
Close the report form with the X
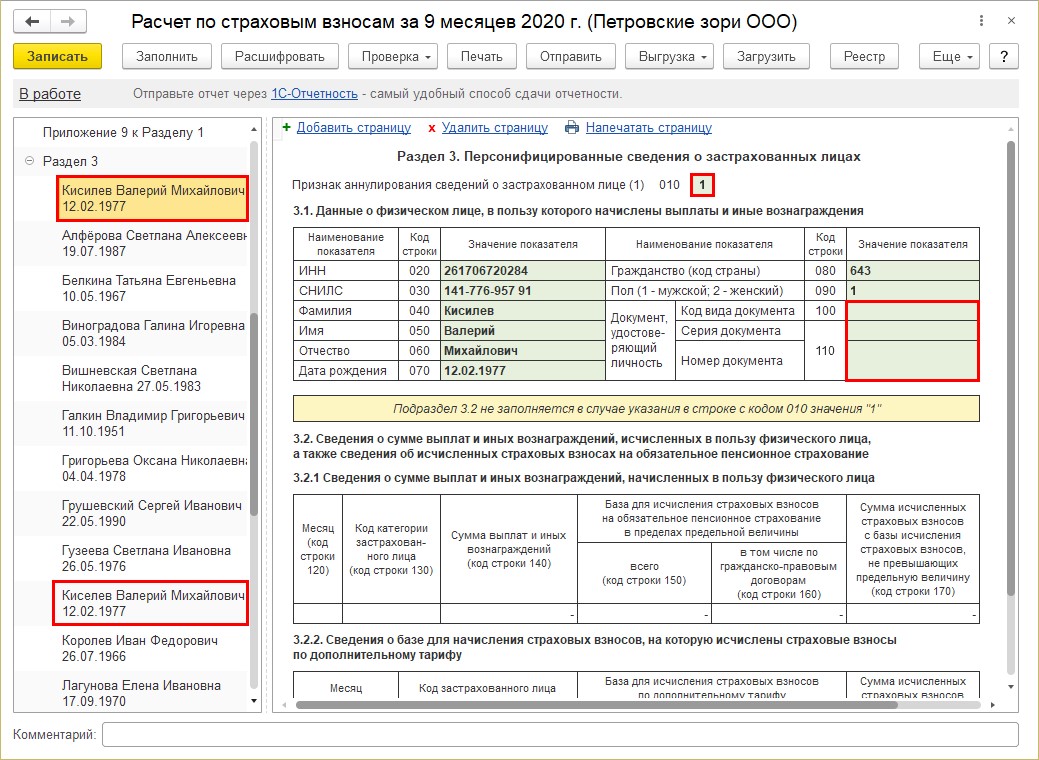(1011, 21)
